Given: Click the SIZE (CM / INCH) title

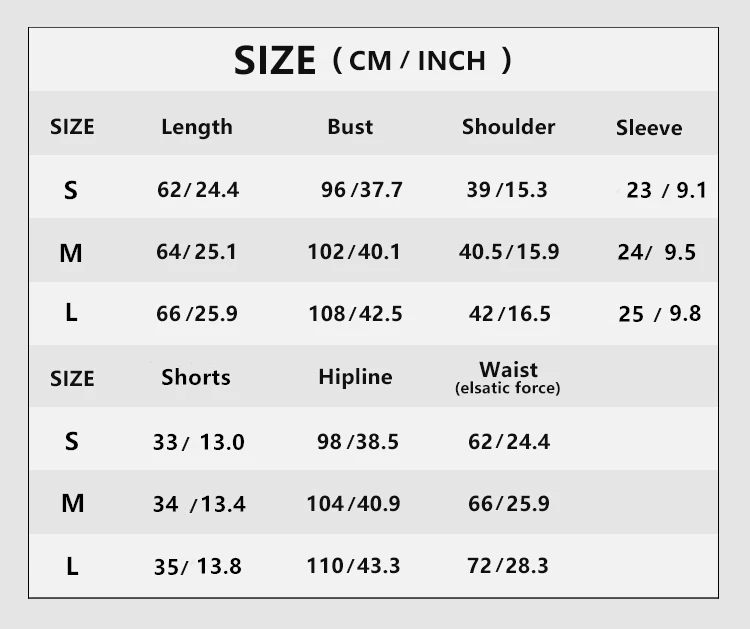Looking at the screenshot, I should [373, 61].
